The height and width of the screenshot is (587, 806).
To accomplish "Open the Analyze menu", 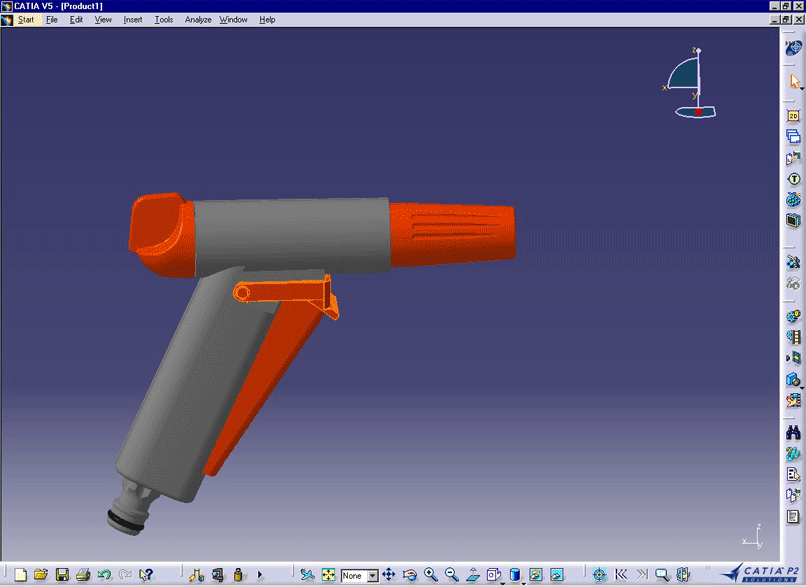I will (x=198, y=20).
